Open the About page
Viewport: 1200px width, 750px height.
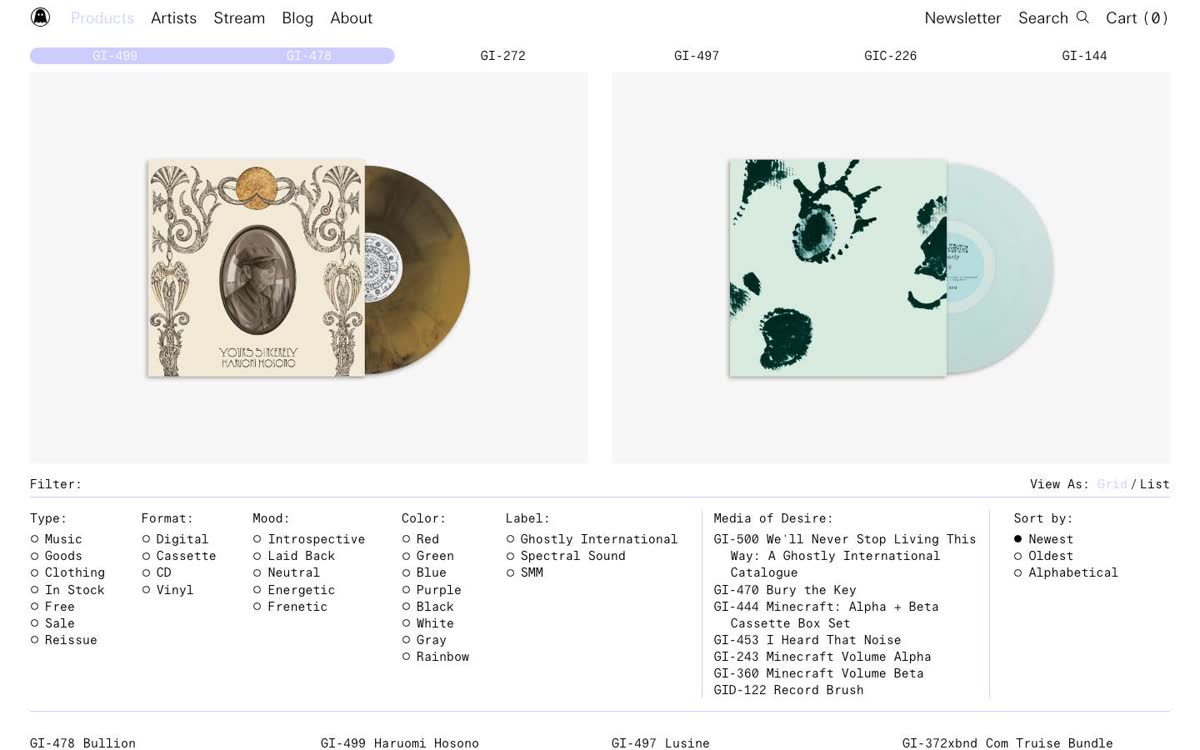click(351, 18)
